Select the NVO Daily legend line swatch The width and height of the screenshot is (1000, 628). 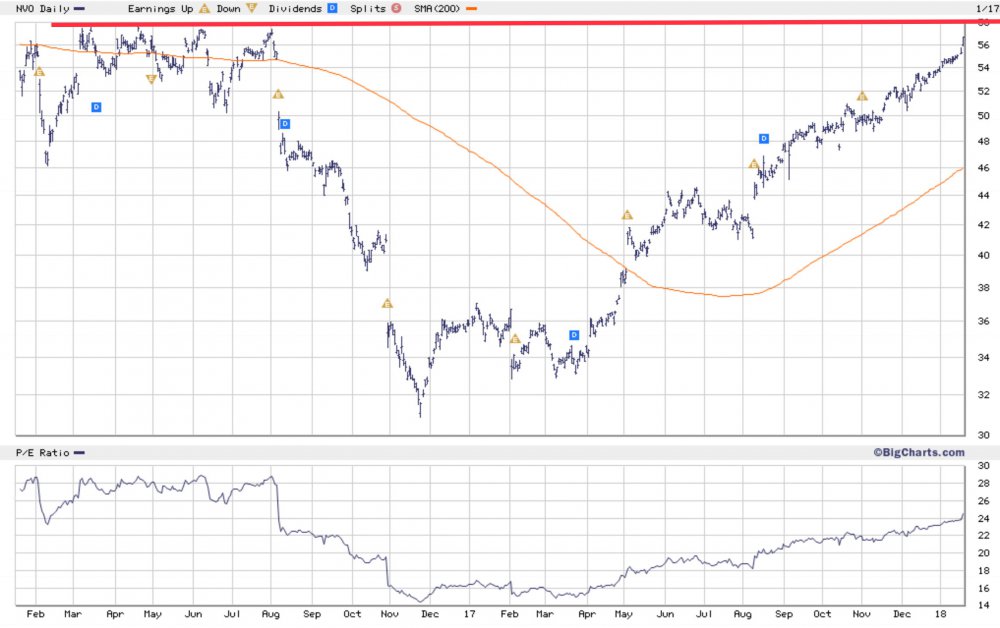79,9
